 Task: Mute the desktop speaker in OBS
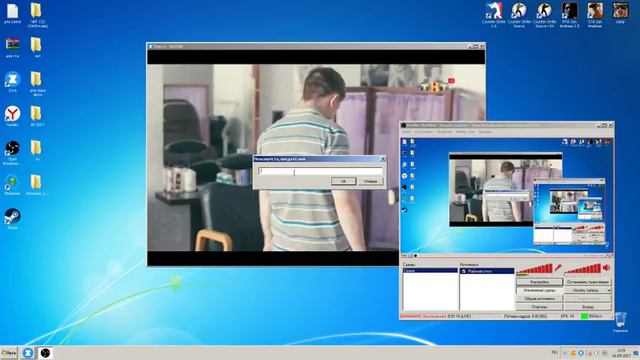pyautogui.click(x=606, y=268)
